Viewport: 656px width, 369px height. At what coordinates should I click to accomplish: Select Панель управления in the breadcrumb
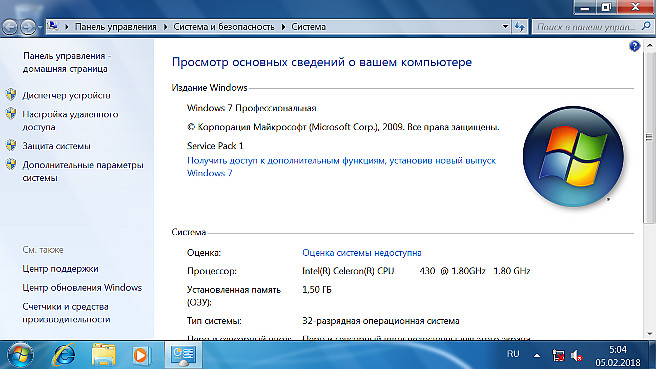coord(115,27)
